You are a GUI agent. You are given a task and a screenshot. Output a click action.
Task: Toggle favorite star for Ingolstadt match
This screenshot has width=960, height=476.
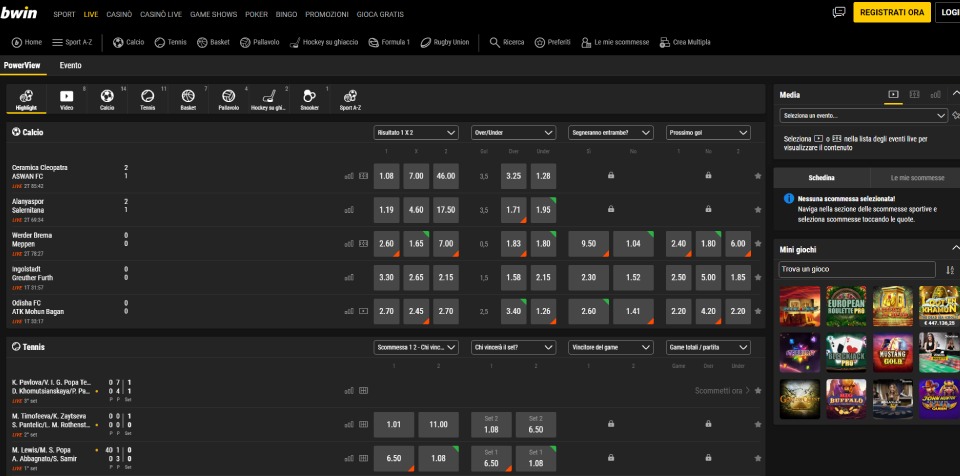click(x=758, y=278)
